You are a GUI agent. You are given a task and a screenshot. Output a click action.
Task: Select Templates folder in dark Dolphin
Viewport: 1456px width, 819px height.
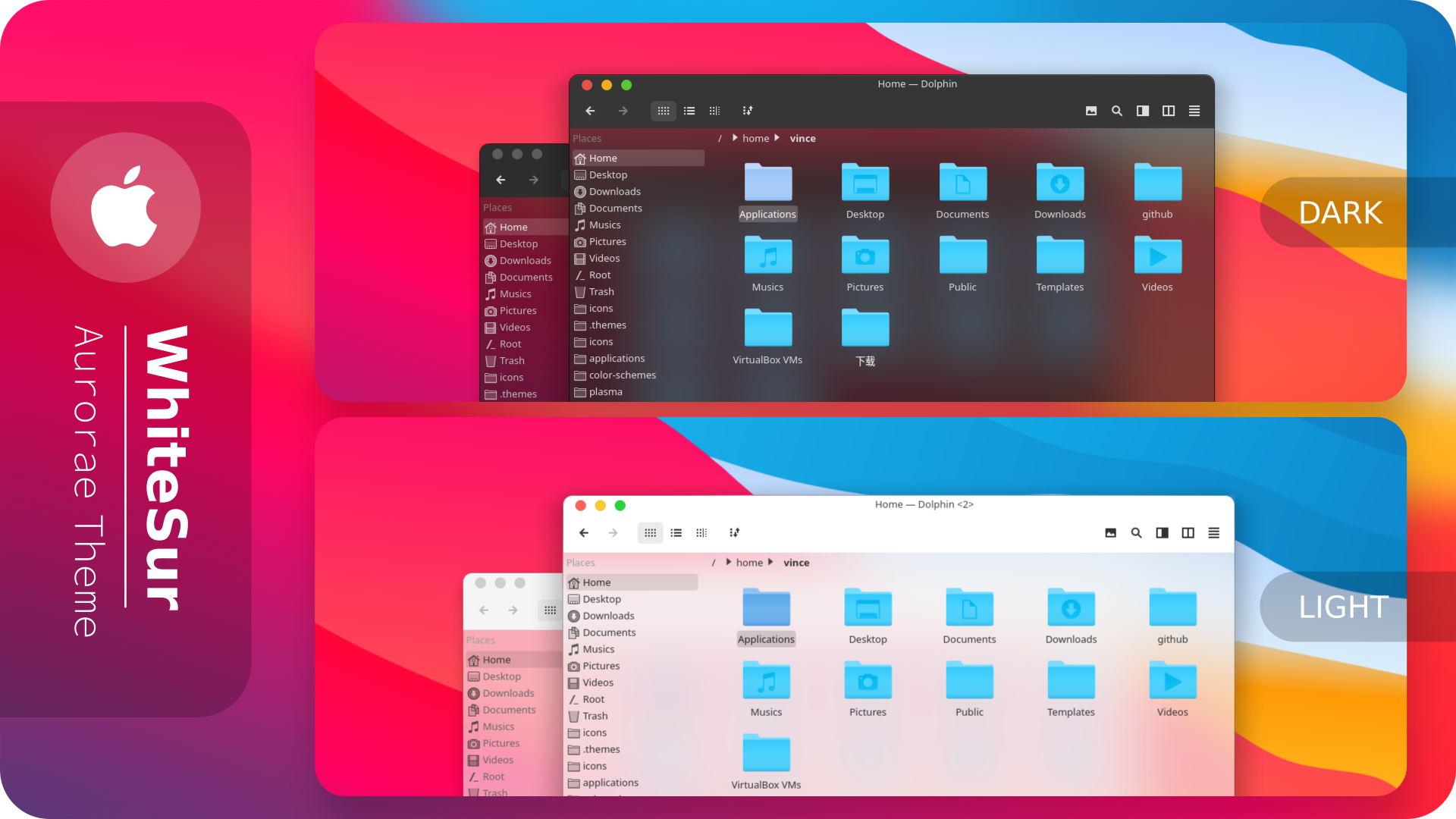1060,264
